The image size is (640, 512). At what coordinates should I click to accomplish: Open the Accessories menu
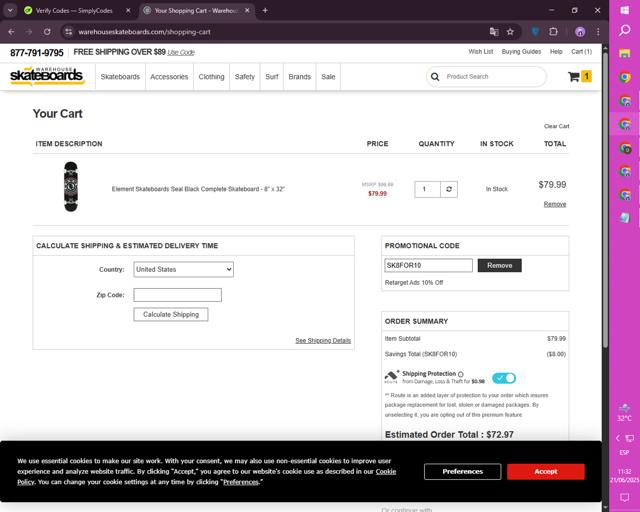169,77
